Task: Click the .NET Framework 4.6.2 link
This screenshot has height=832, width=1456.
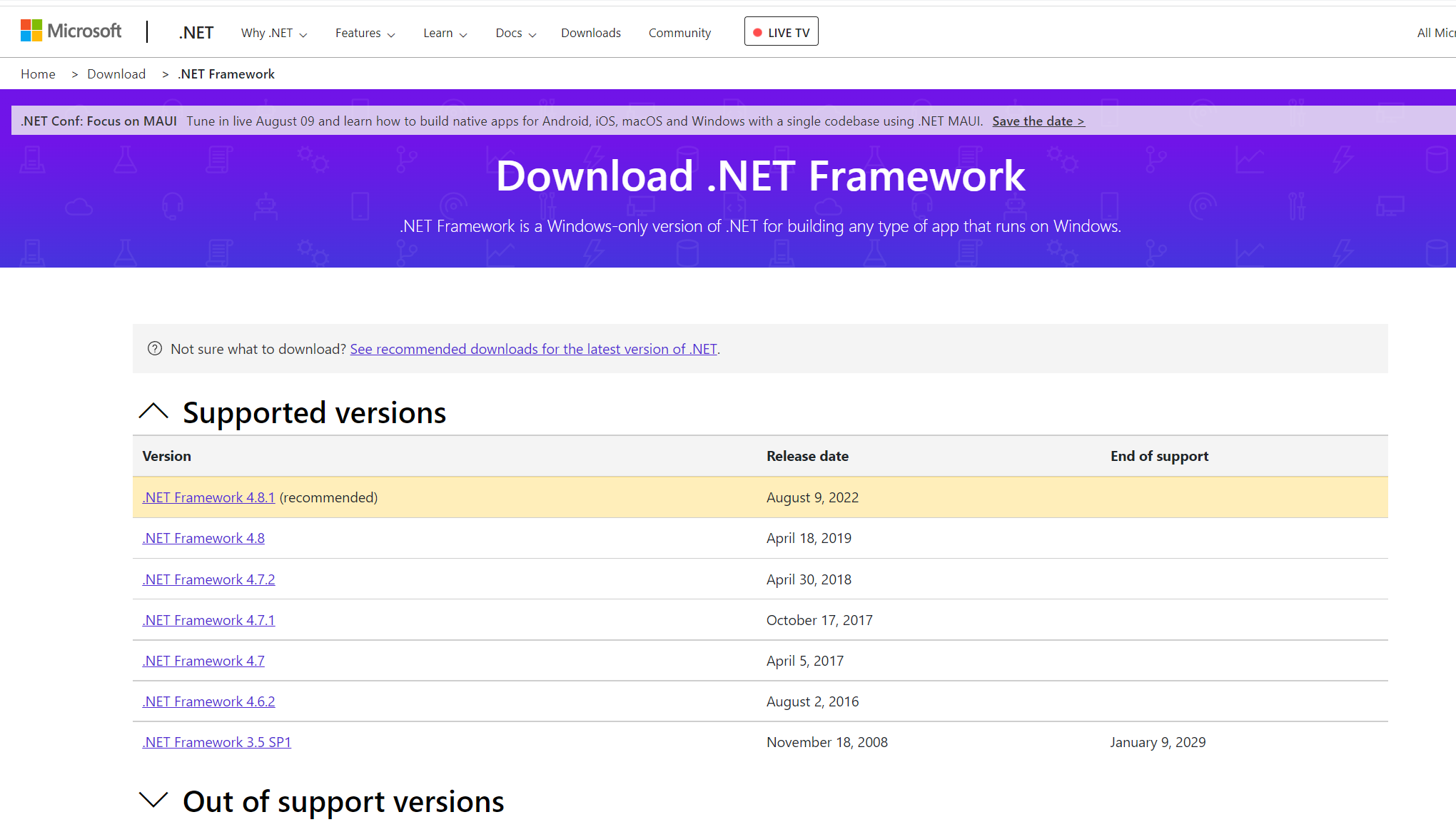Action: pyautogui.click(x=208, y=701)
